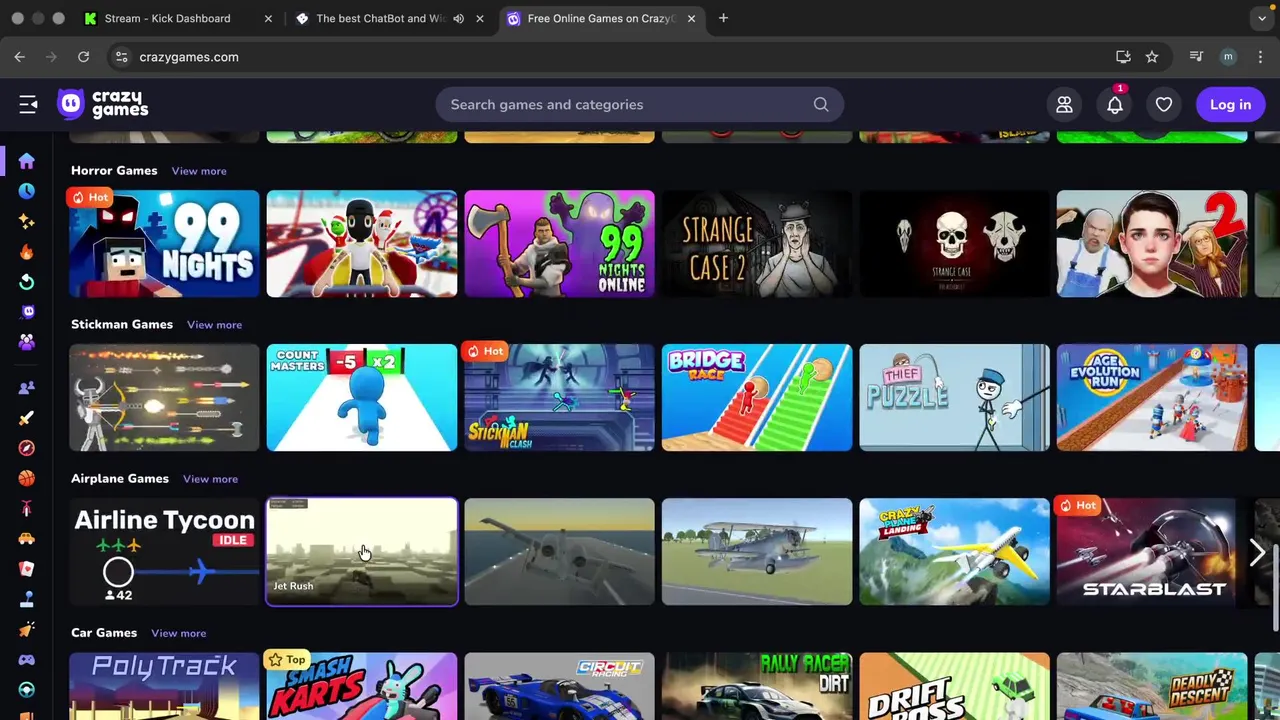Open Trending flame icon in sidebar

tap(27, 252)
